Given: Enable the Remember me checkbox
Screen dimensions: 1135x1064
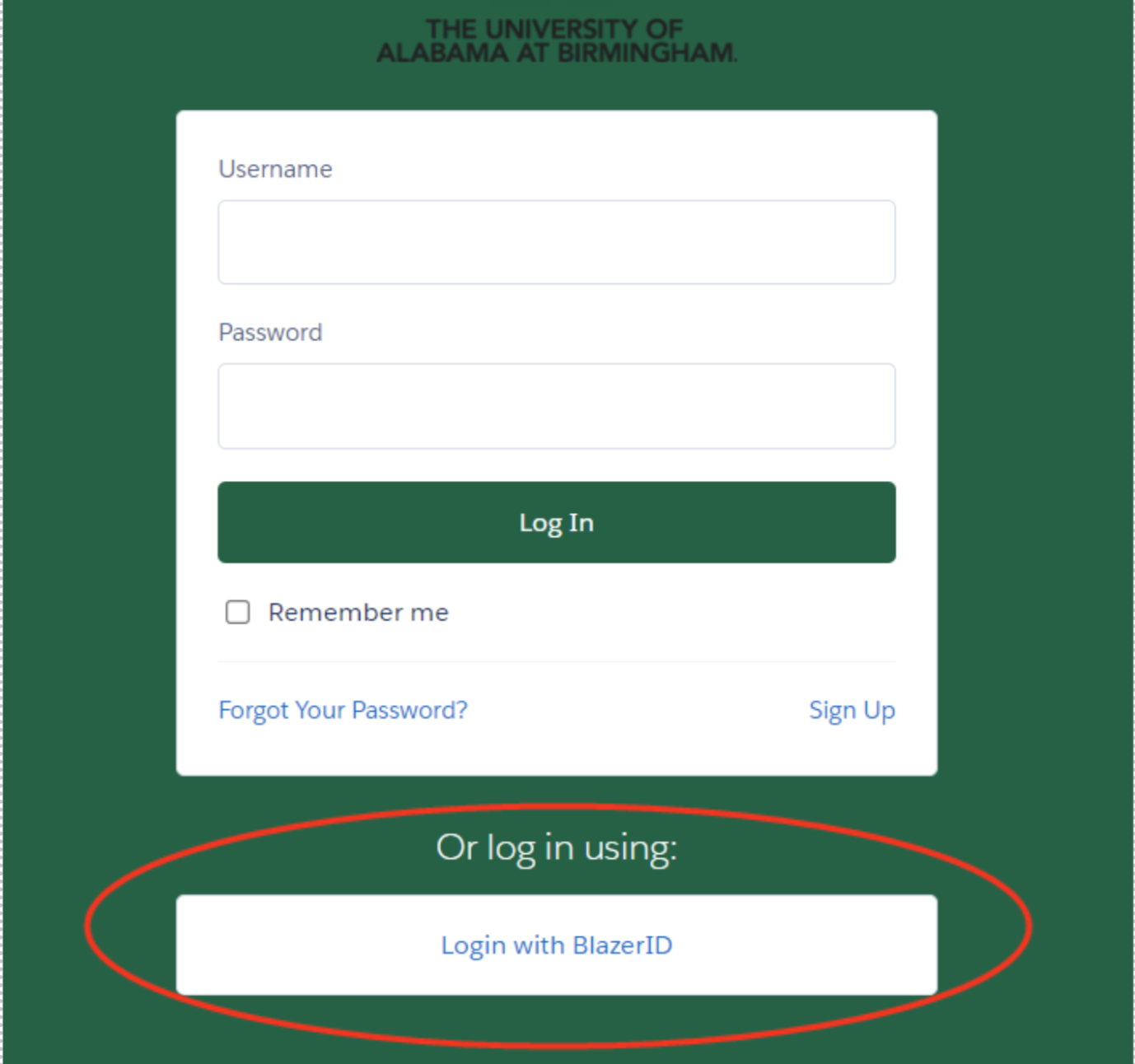Looking at the screenshot, I should [238, 612].
